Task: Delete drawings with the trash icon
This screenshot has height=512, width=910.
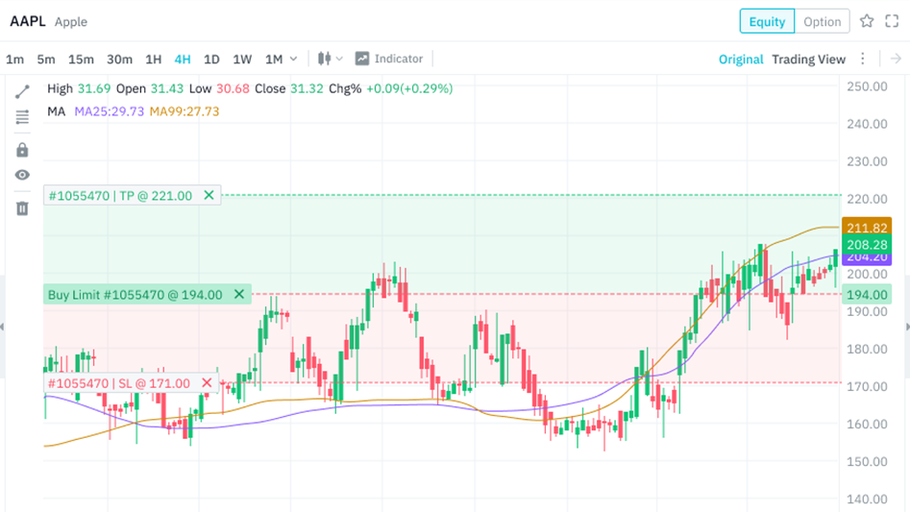Action: click(x=22, y=208)
